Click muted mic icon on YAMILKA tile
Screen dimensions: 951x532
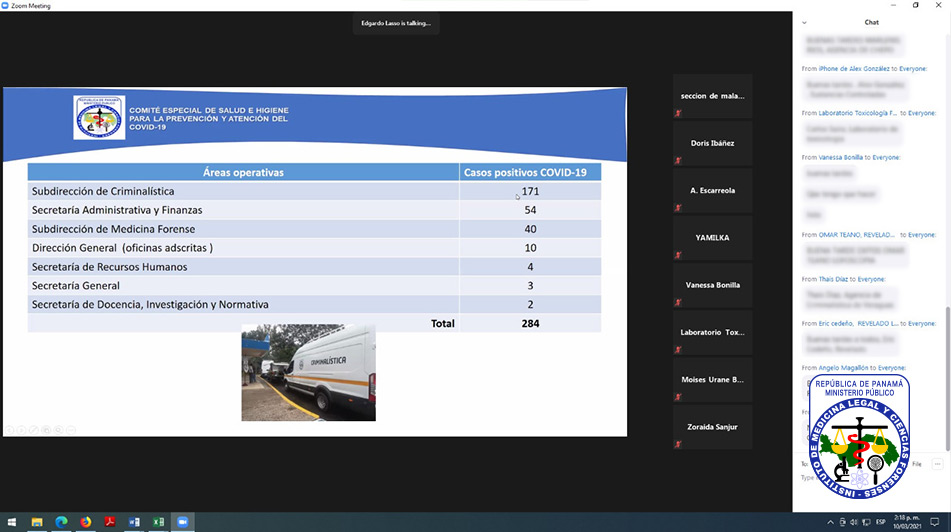coord(678,255)
